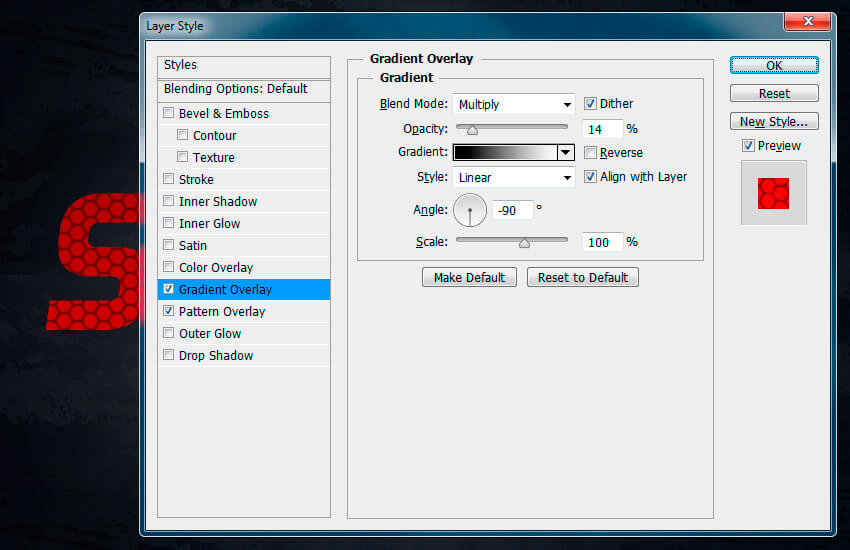Click the angle dial control

[470, 211]
